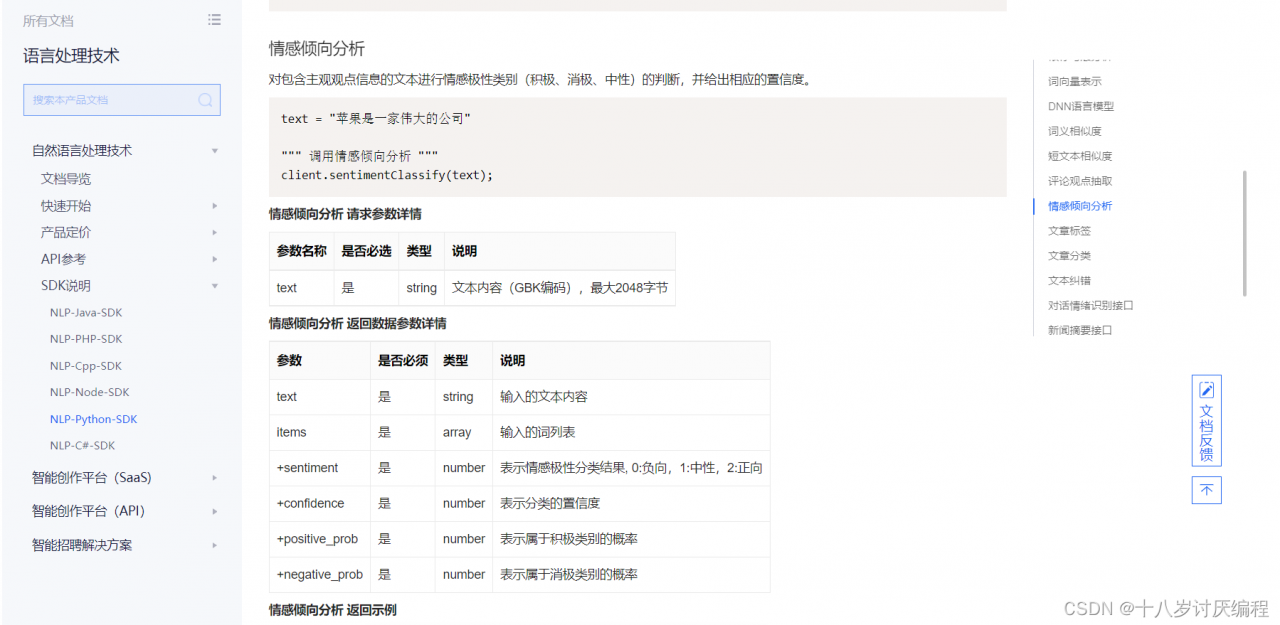Expand 智能创作平台 (API)
The width and height of the screenshot is (1280, 625).
click(213, 512)
